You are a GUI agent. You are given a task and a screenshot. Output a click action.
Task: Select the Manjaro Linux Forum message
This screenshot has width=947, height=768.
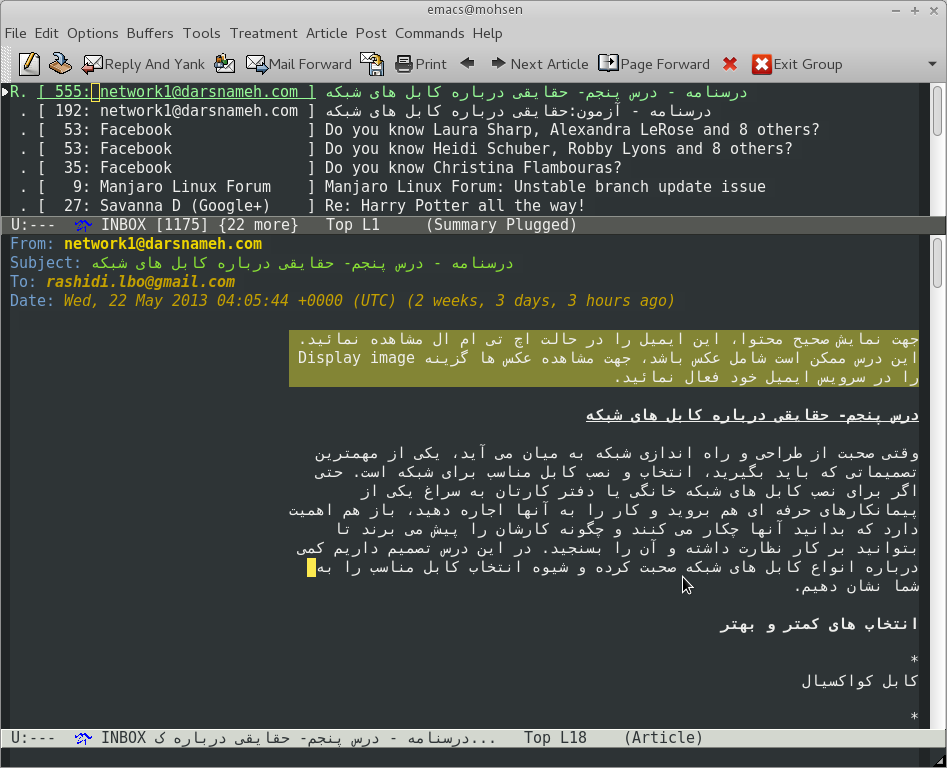545,187
